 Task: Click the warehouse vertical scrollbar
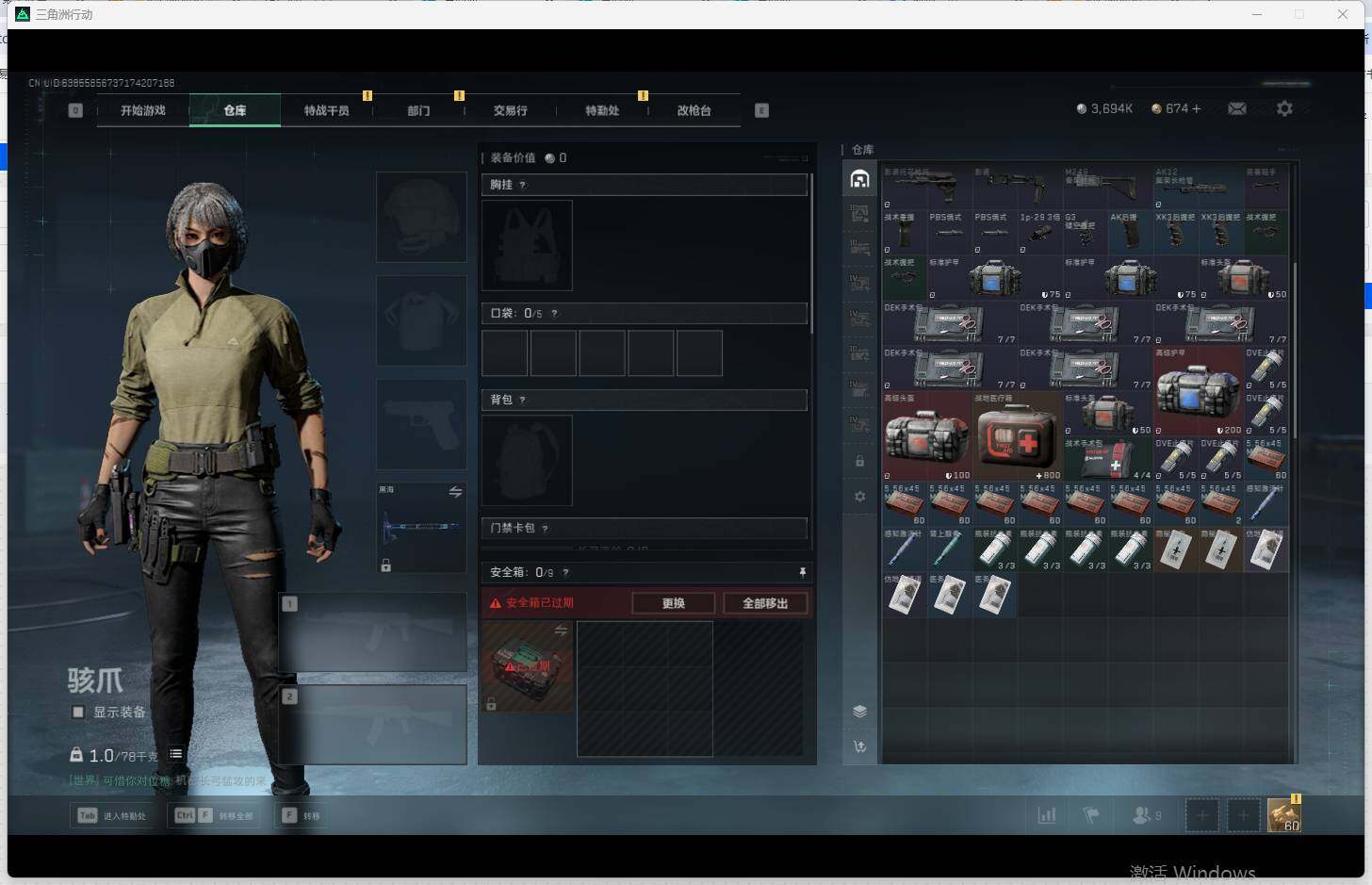1295,349
